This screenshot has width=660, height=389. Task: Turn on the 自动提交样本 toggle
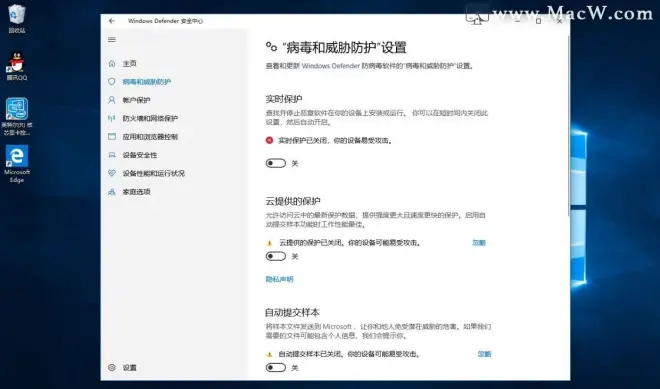(x=276, y=368)
